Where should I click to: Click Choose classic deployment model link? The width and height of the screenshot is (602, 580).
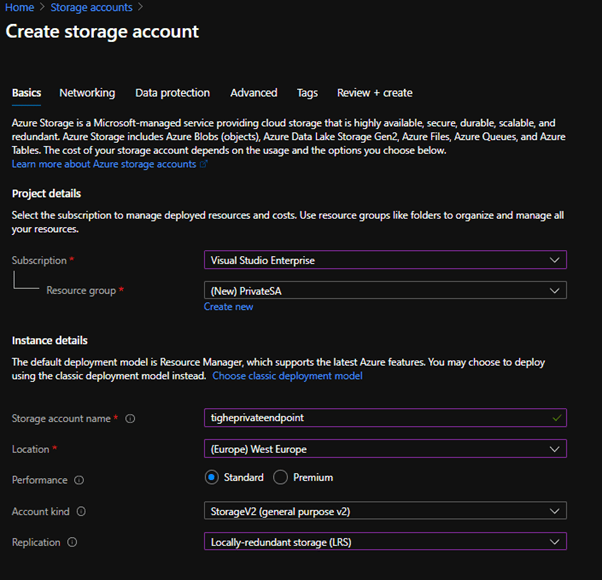click(x=287, y=376)
